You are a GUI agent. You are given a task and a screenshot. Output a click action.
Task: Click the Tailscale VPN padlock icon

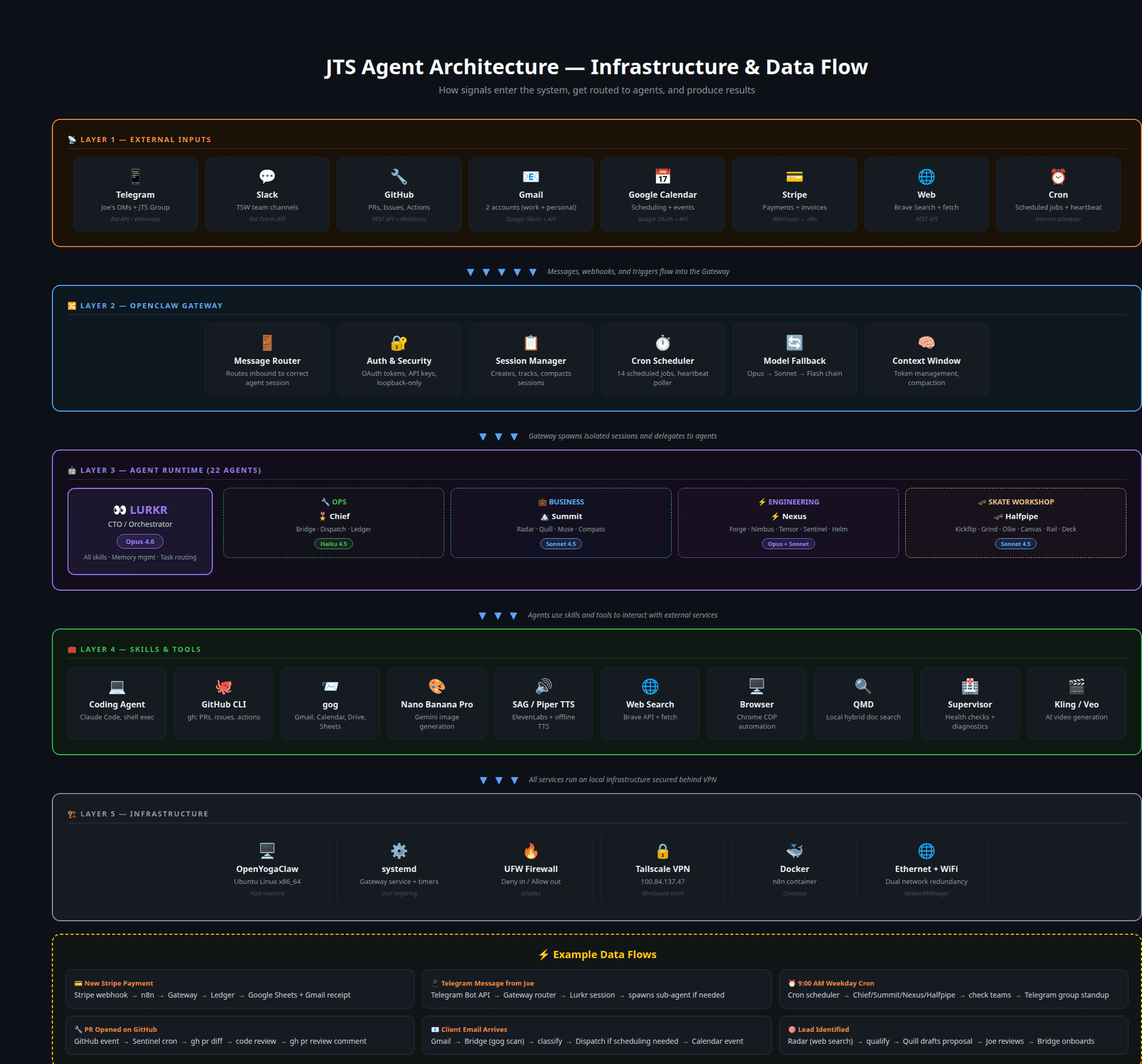tap(663, 850)
